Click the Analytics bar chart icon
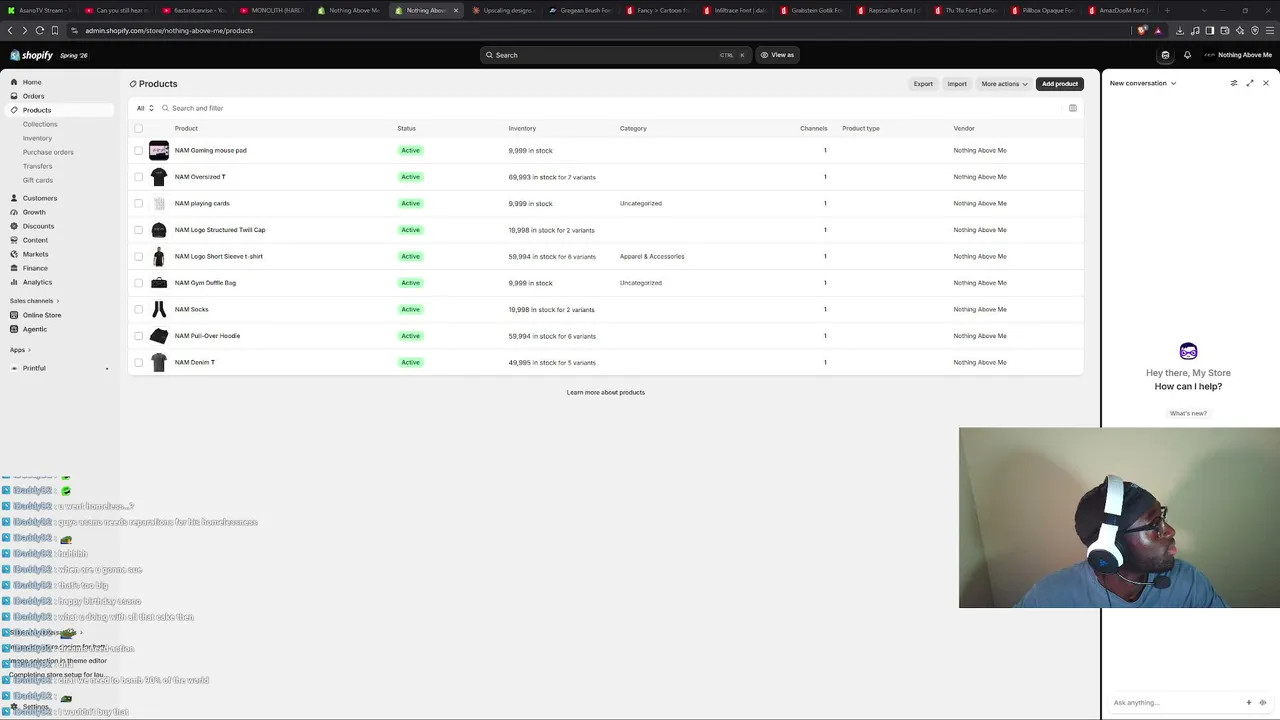 [x=14, y=282]
